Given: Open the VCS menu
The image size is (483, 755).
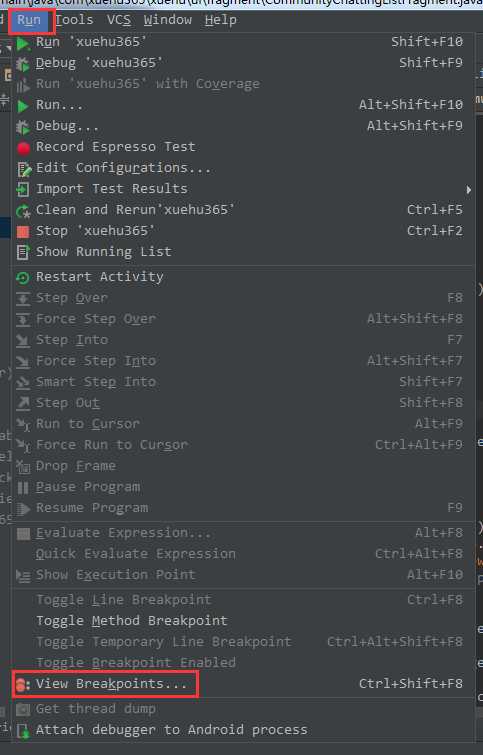Looking at the screenshot, I should [x=118, y=20].
